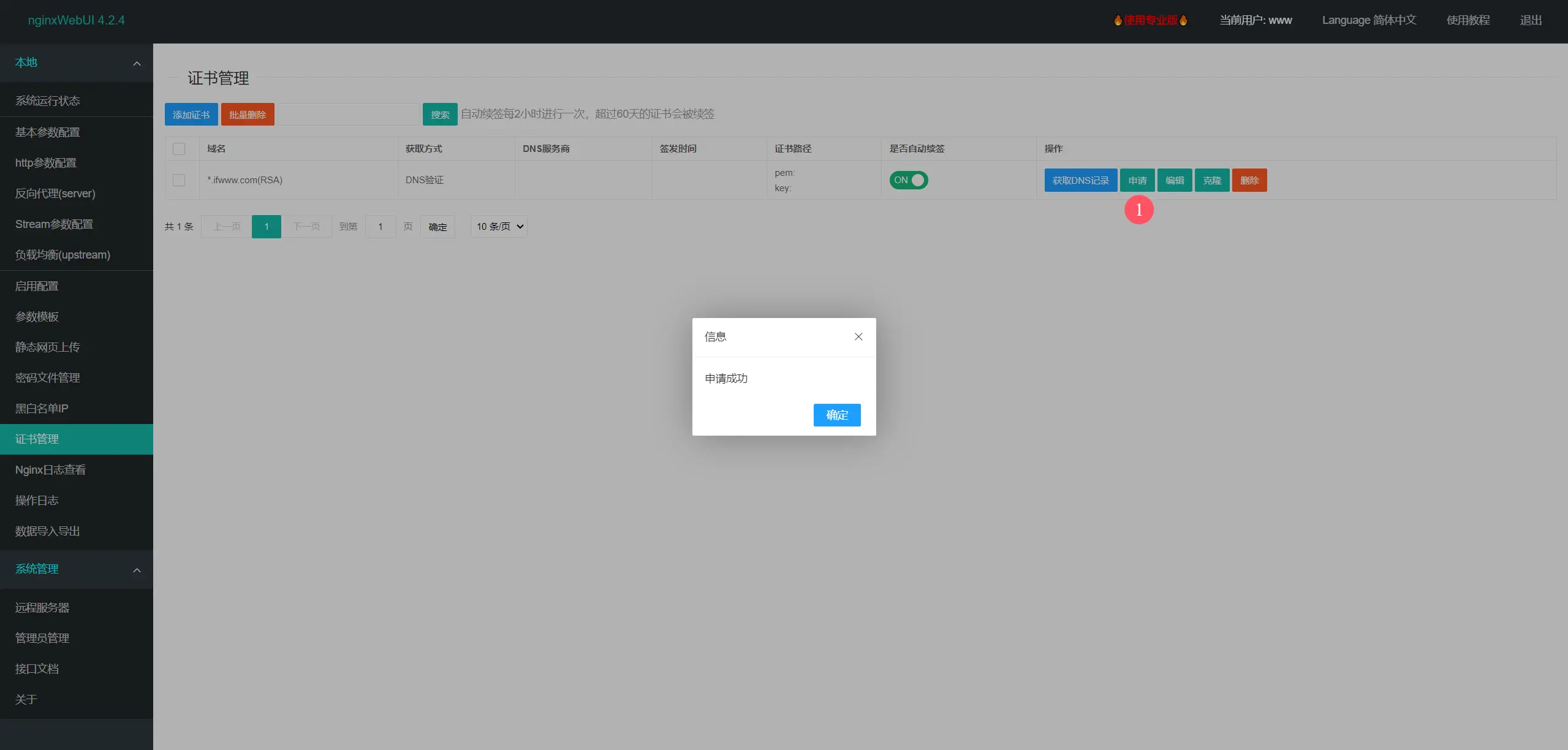Click the green 申请 button

(x=1137, y=180)
